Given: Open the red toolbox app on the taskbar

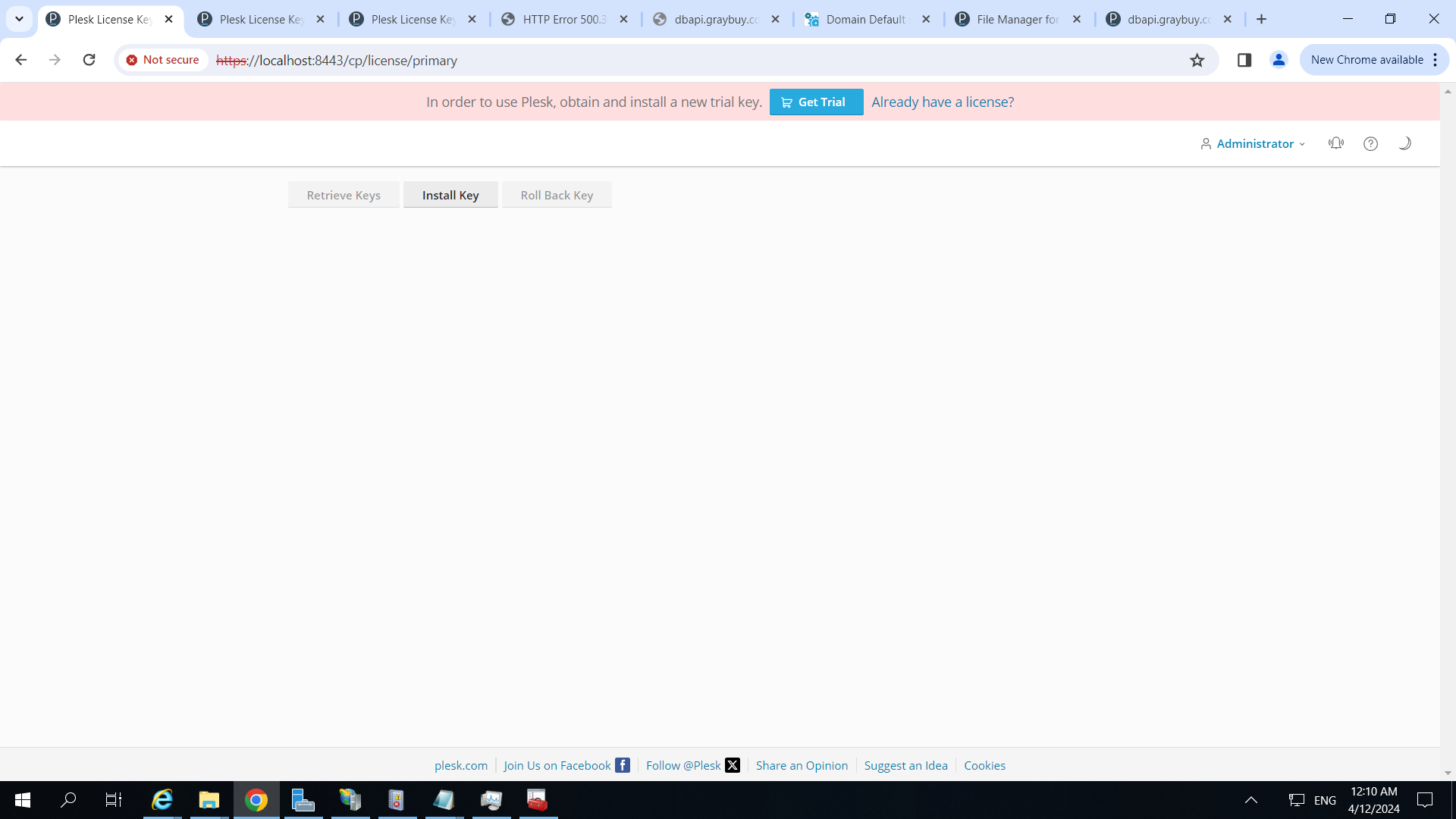Looking at the screenshot, I should point(538,800).
